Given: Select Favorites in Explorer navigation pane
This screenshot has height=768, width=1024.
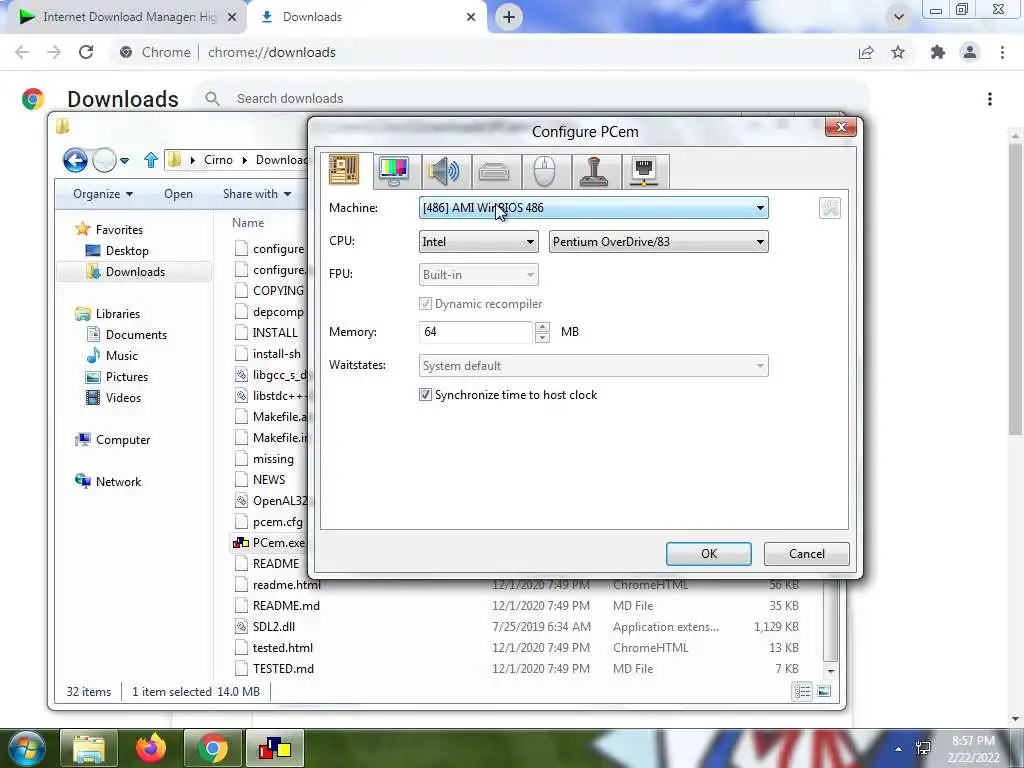Looking at the screenshot, I should [x=119, y=230].
